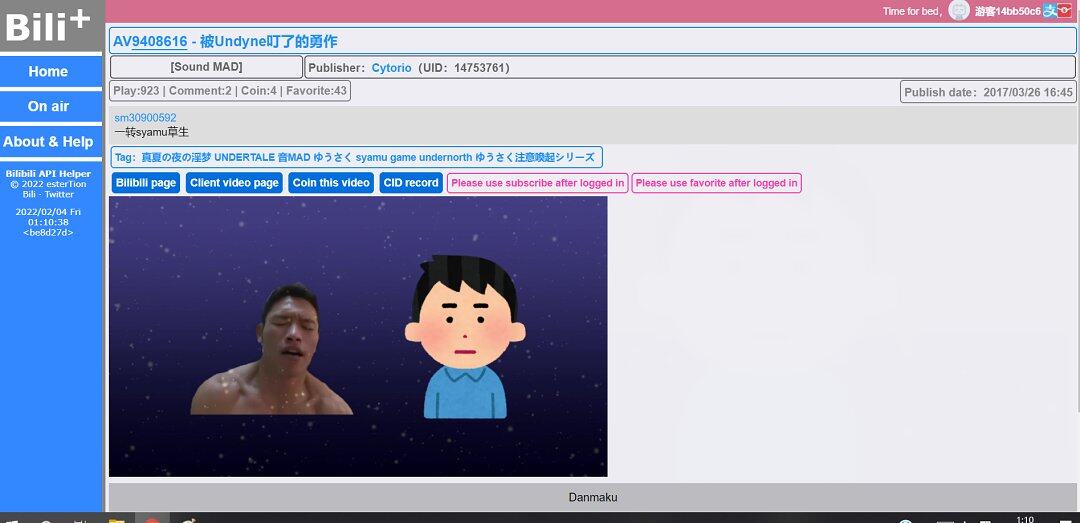Select the undernorth tag
The image size is (1080, 523).
pyautogui.click(x=446, y=157)
